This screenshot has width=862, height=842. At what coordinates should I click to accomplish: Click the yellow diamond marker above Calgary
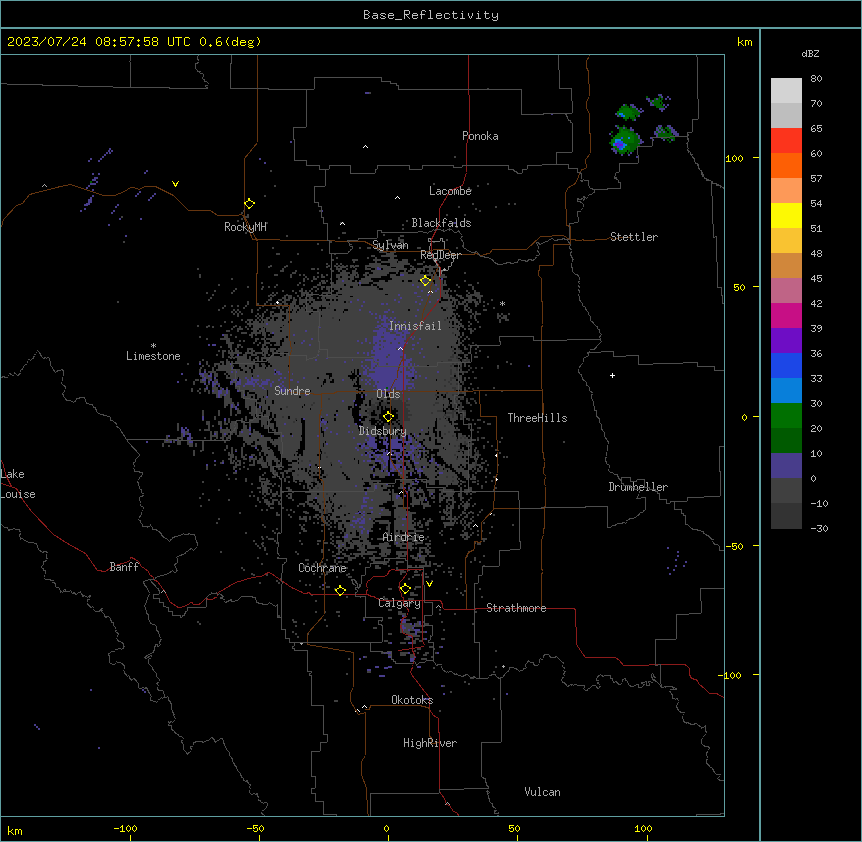point(405,589)
